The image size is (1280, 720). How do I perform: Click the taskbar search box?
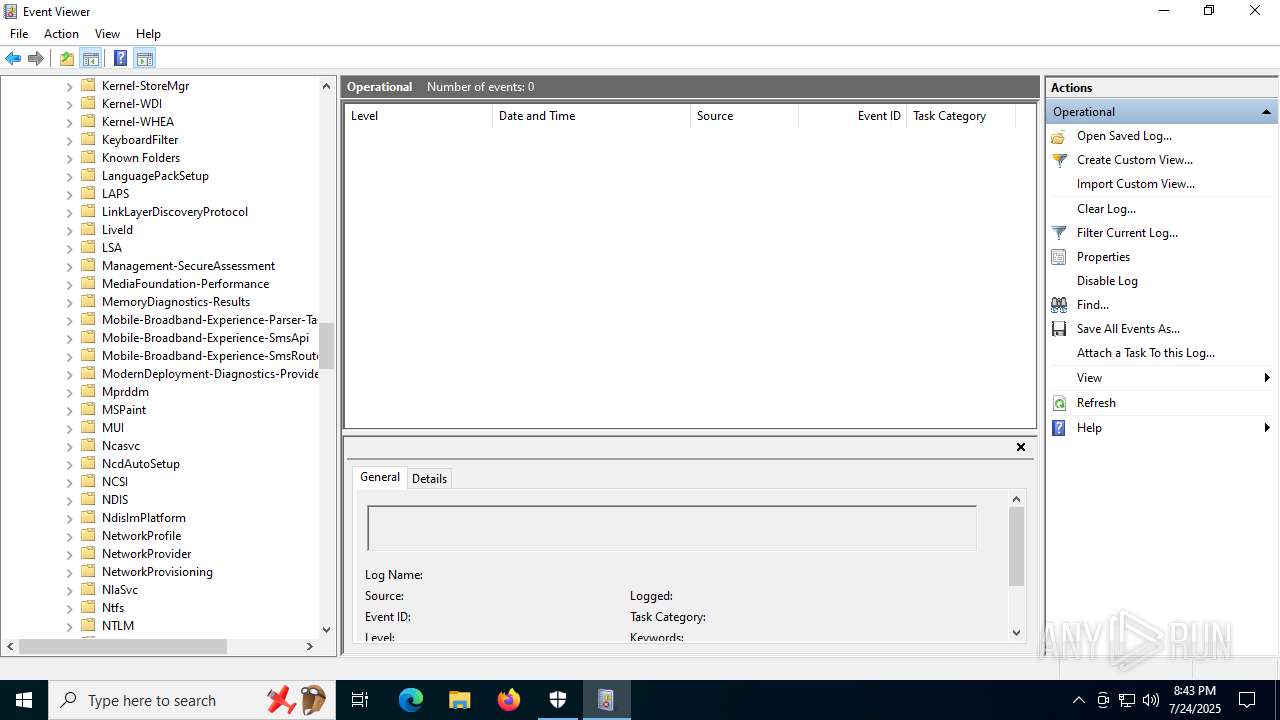coord(192,700)
